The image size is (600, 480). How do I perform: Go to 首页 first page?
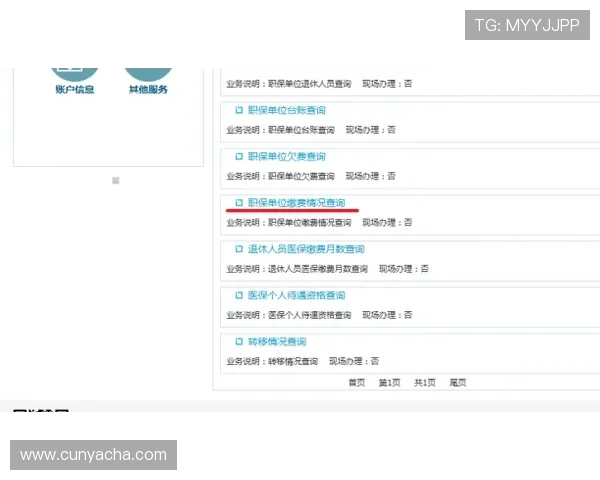(357, 383)
